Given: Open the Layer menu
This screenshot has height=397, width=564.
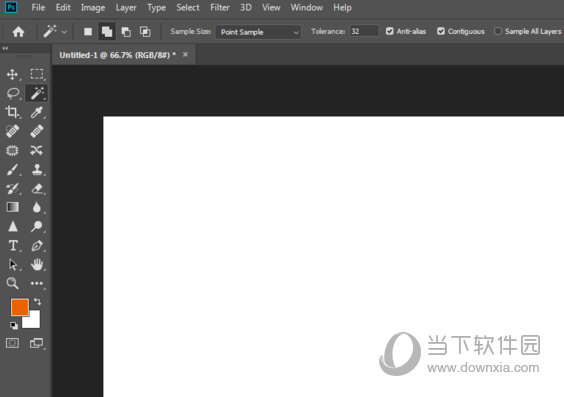Looking at the screenshot, I should coord(126,8).
